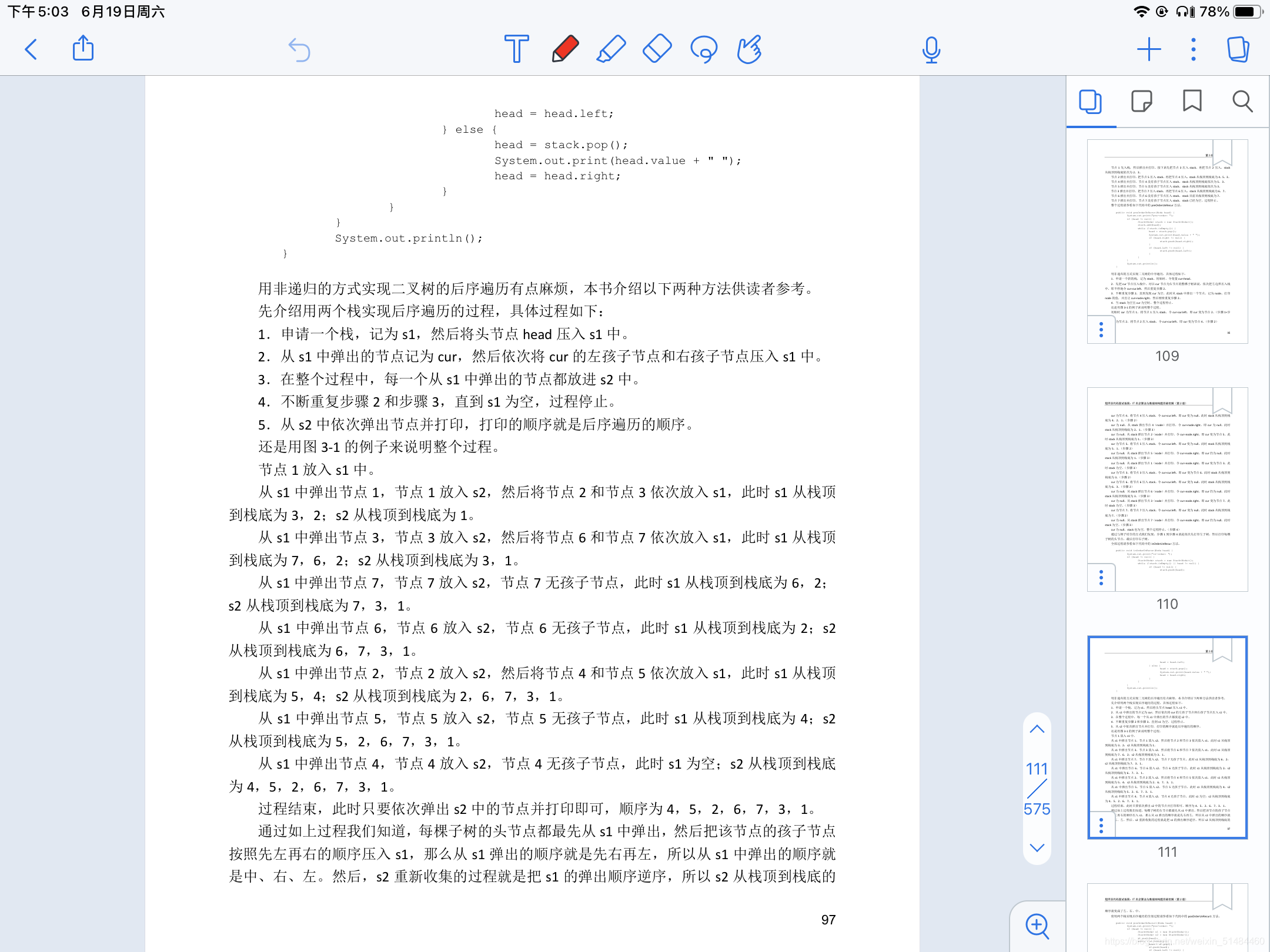Viewport: 1270px width, 952px height.
Task: Switch to the annotations tab
Action: tap(1141, 102)
